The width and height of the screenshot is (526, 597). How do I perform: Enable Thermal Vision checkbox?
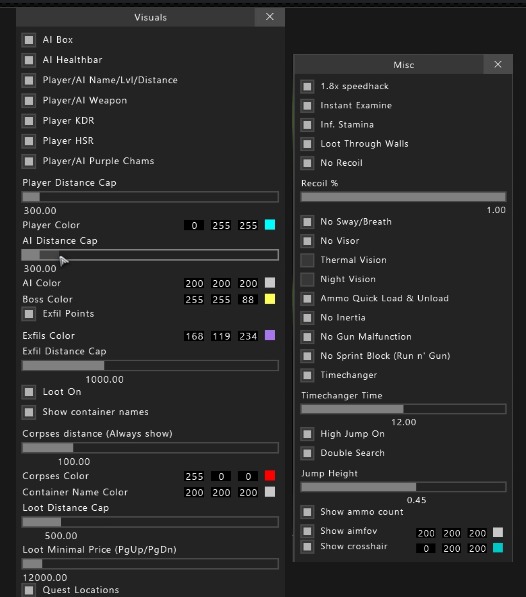[x=307, y=260]
